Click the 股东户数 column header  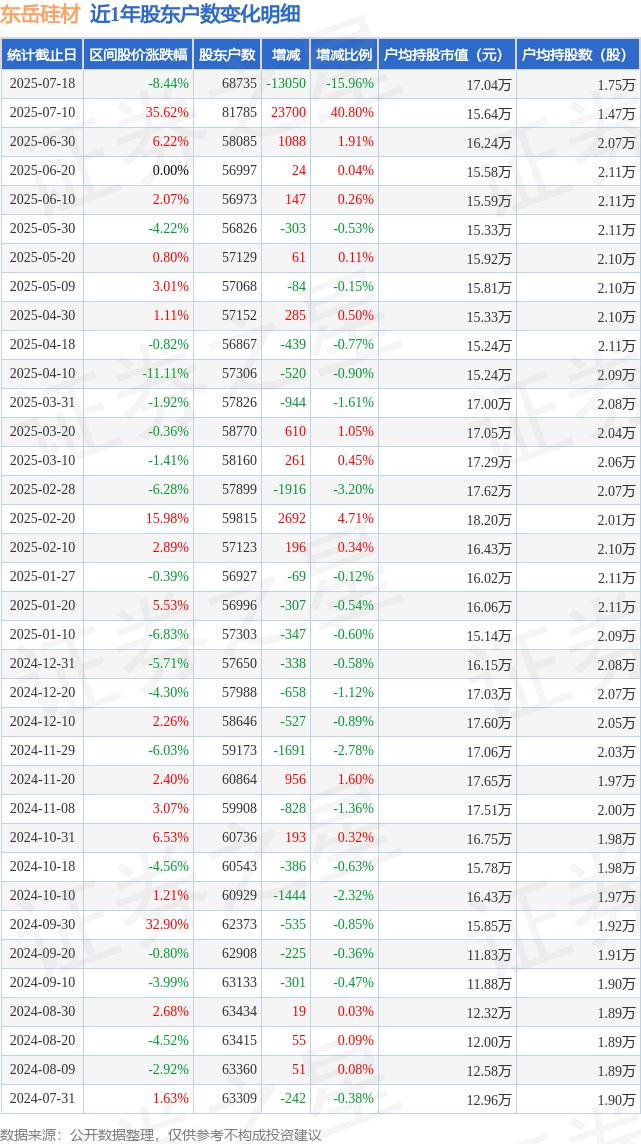coord(227,55)
